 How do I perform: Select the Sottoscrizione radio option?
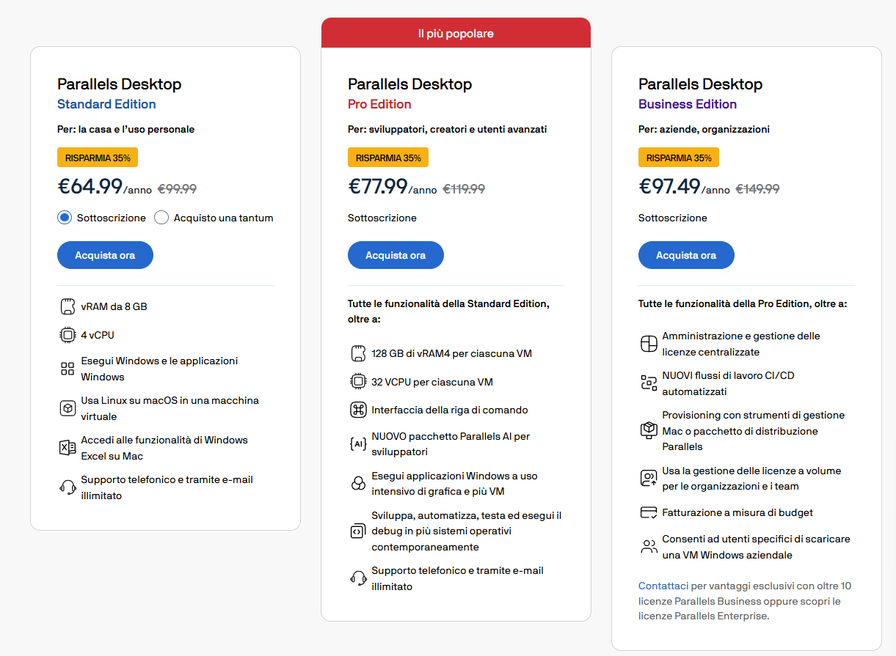point(65,218)
